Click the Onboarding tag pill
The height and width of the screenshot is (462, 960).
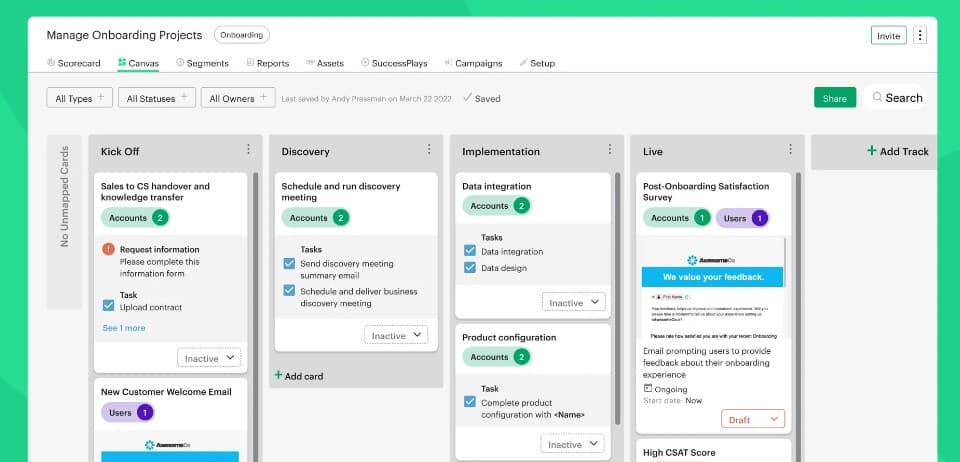241,35
